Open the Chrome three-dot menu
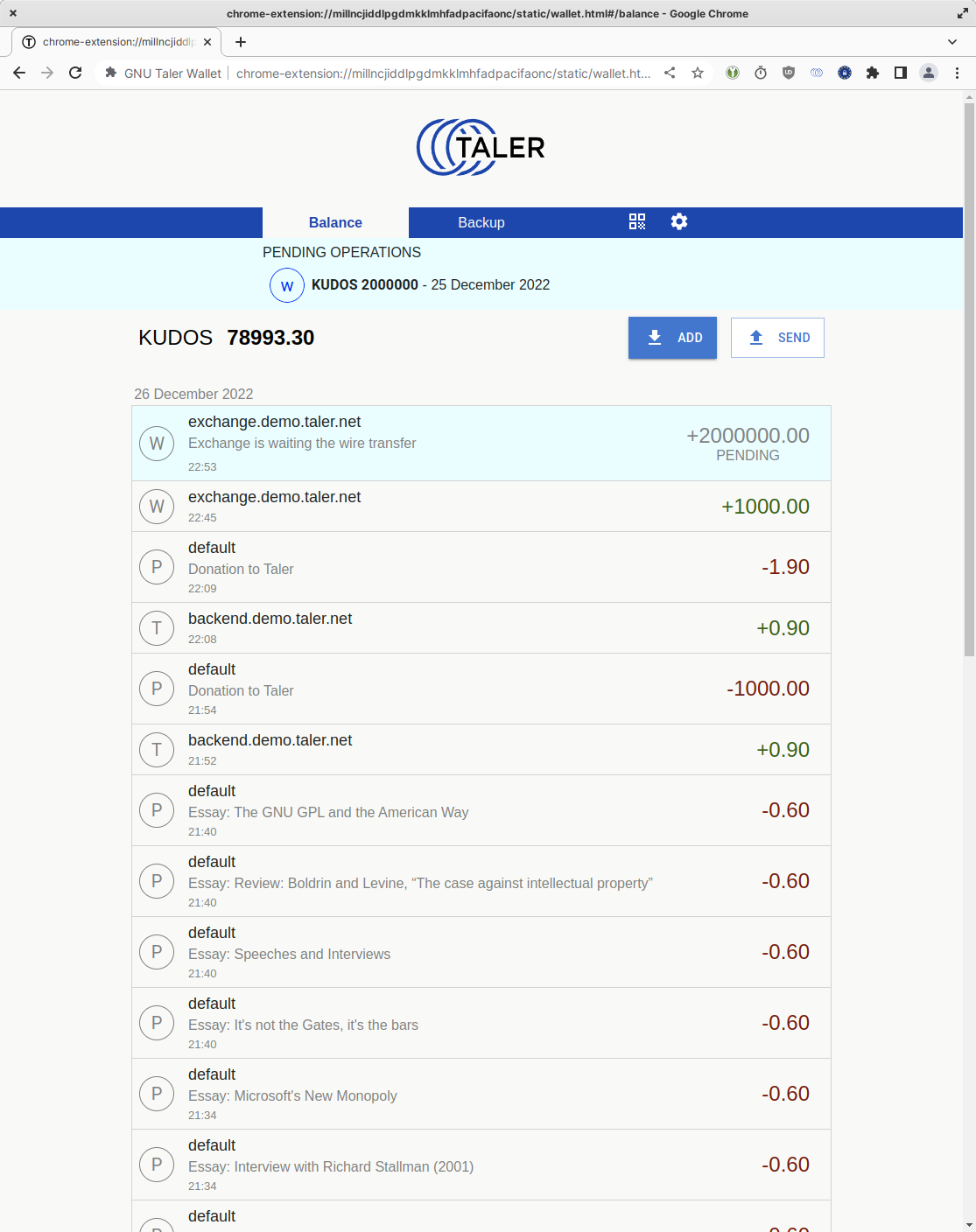This screenshot has height=1232, width=976. (x=957, y=73)
